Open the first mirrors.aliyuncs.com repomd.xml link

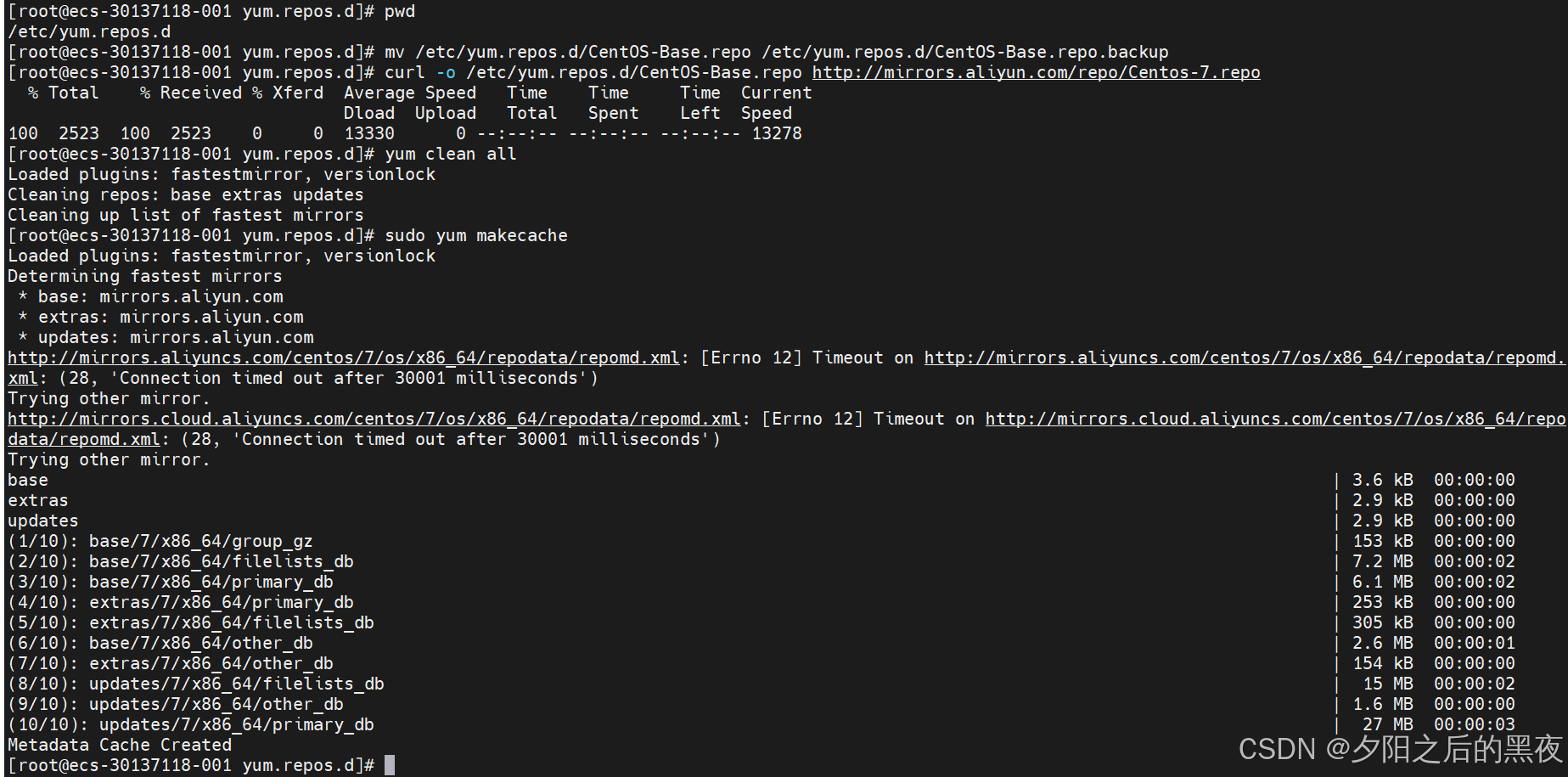pyautogui.click(x=343, y=358)
